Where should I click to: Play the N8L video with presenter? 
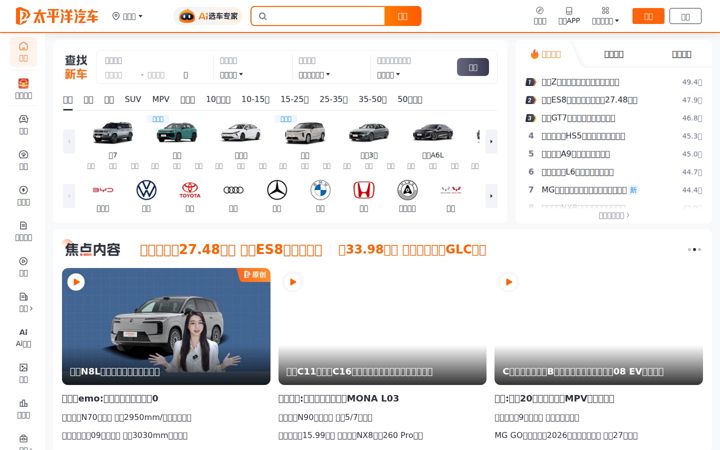(x=166, y=326)
